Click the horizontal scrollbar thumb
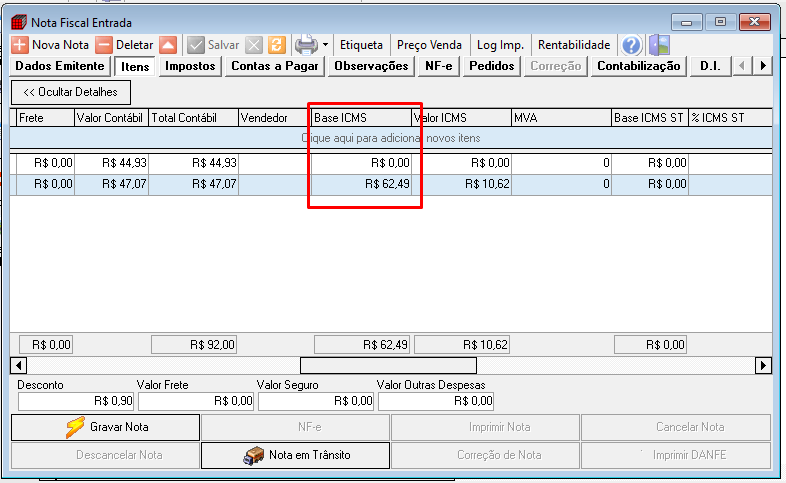The image size is (786, 483). tap(388, 365)
